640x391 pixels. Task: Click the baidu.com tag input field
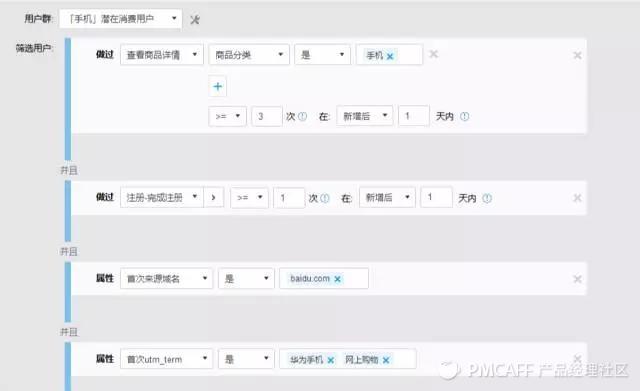pyautogui.click(x=324, y=278)
